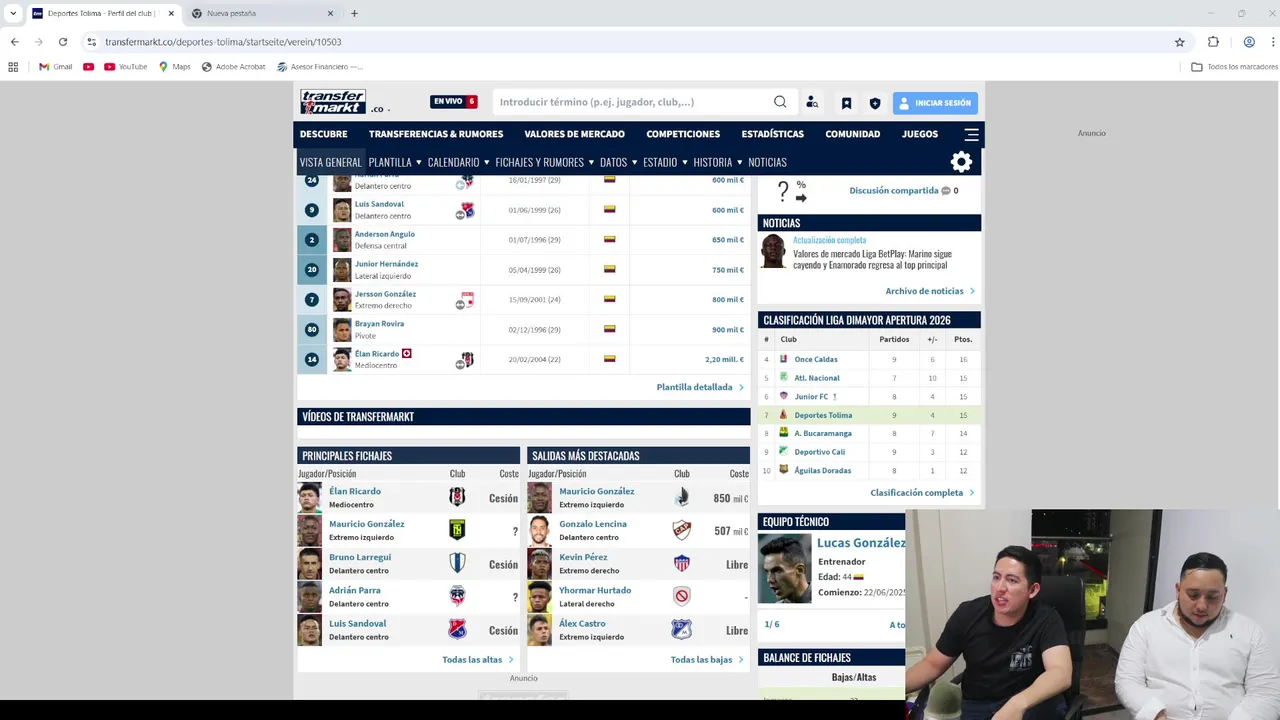Open the Clasificación completa link
The height and width of the screenshot is (720, 1280).
point(922,493)
